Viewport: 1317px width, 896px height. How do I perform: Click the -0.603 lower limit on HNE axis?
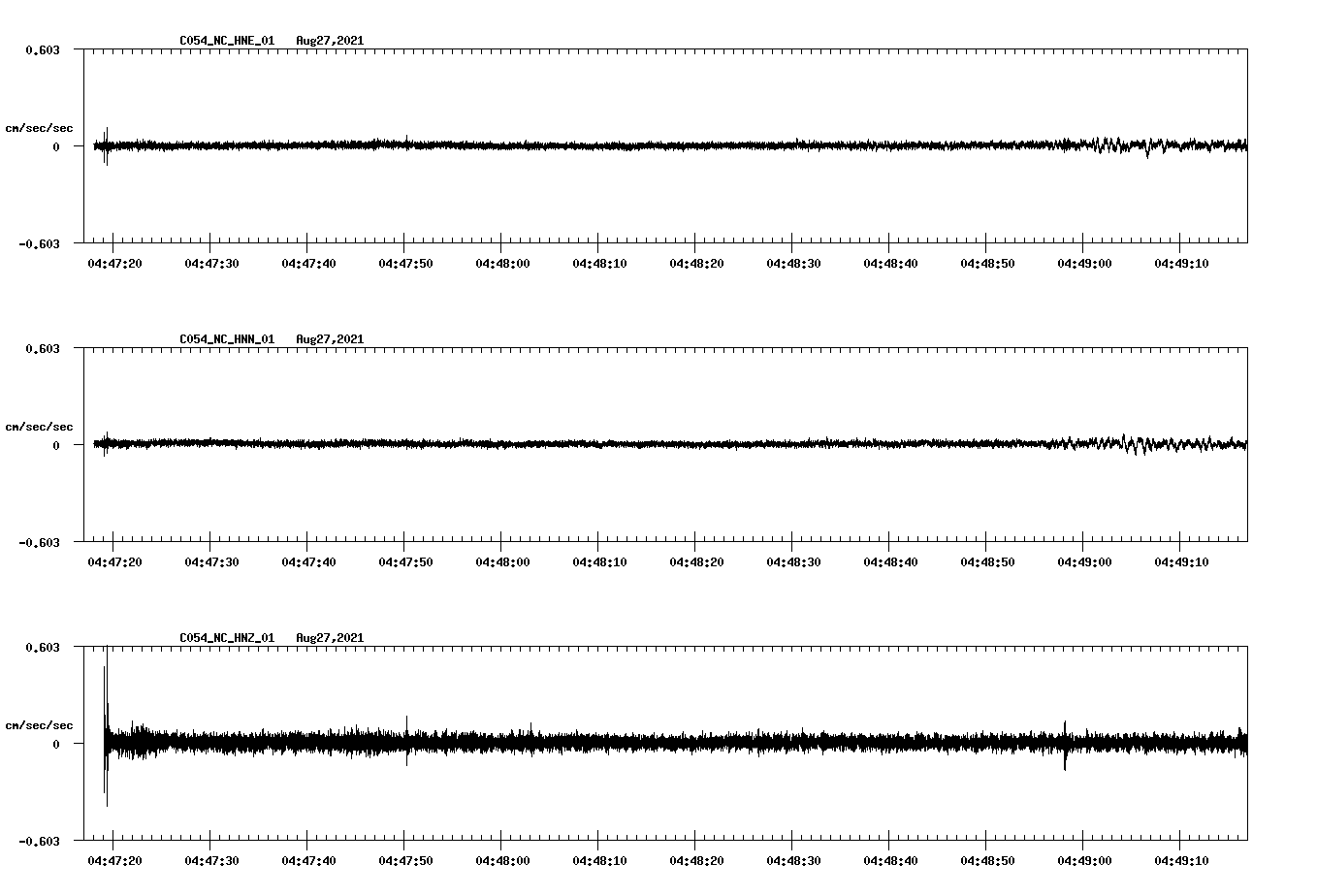tap(40, 243)
